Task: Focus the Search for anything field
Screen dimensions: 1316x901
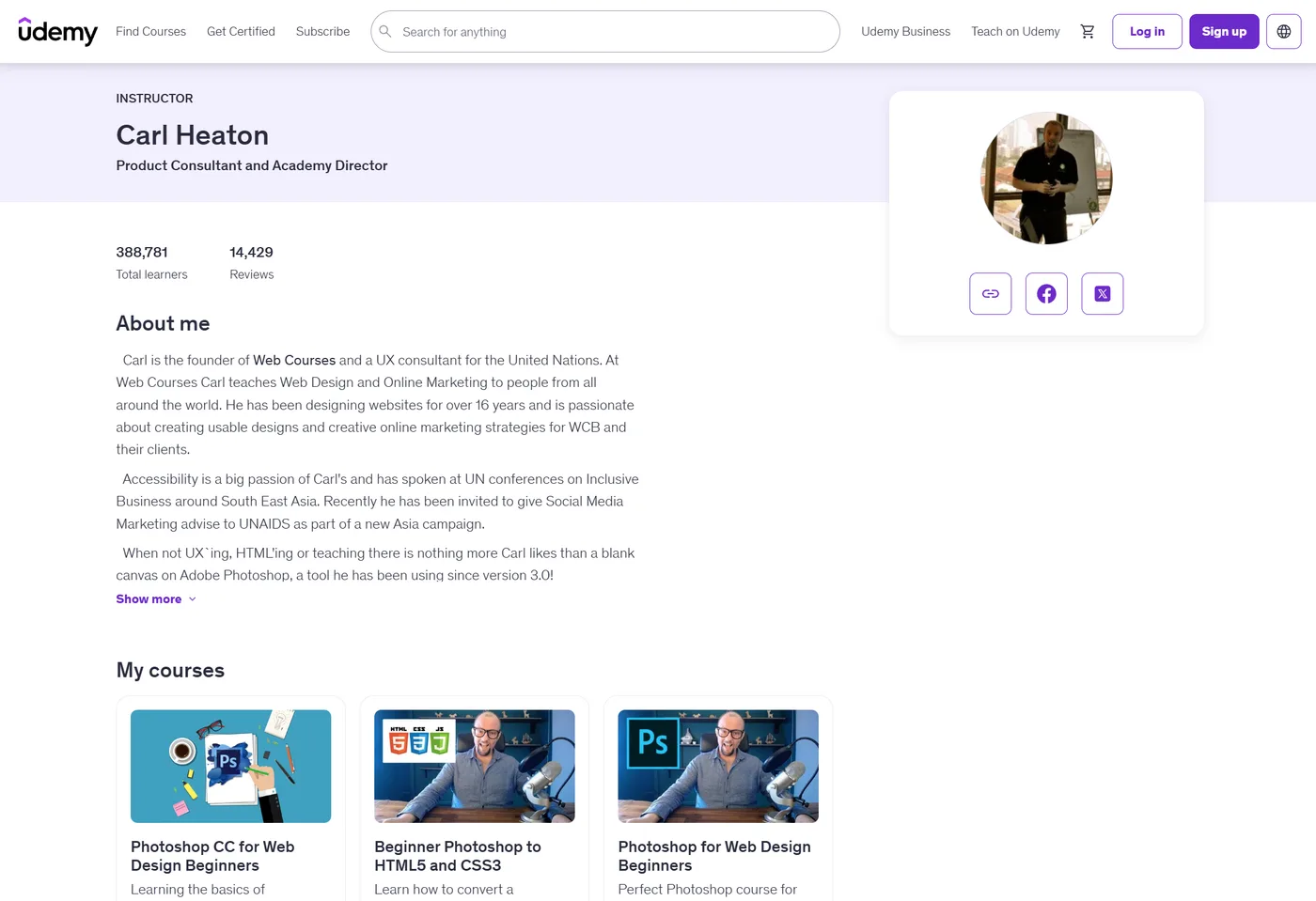Action: pos(605,32)
